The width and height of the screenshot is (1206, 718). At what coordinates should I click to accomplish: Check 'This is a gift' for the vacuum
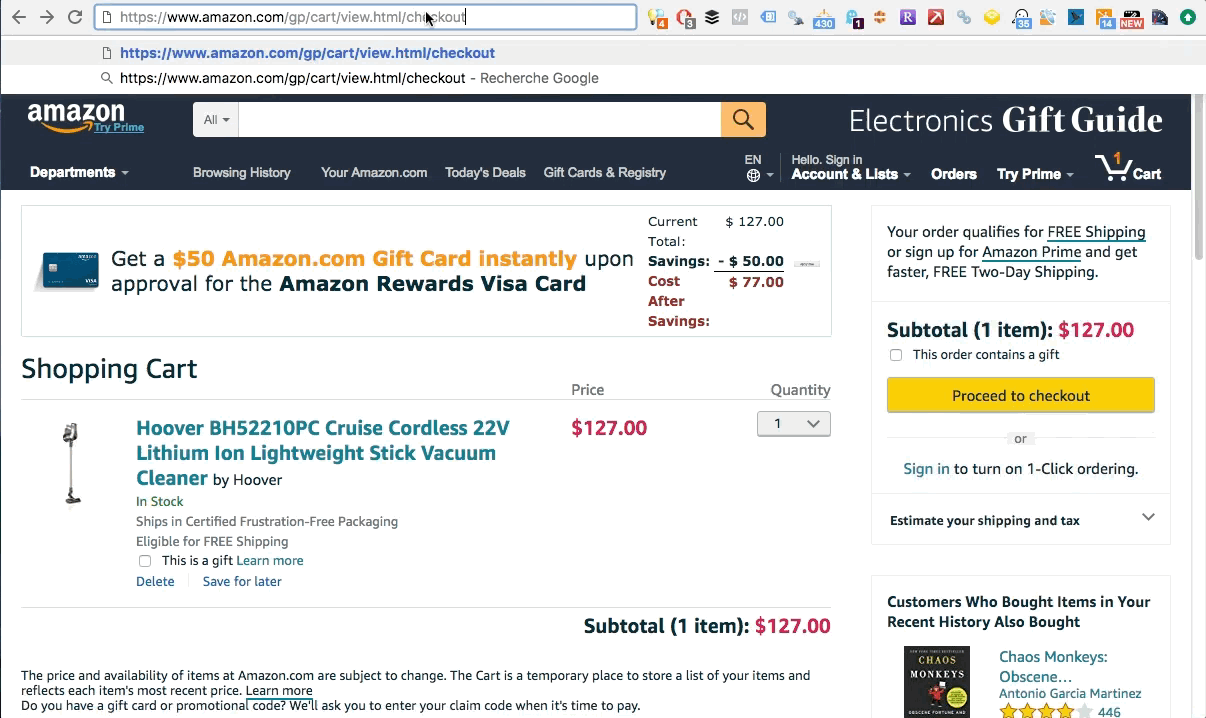tap(145, 561)
